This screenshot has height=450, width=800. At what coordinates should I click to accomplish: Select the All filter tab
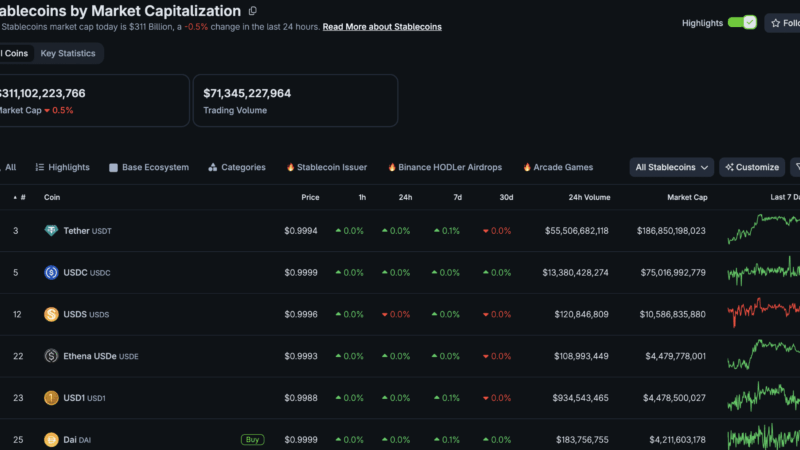point(9,167)
